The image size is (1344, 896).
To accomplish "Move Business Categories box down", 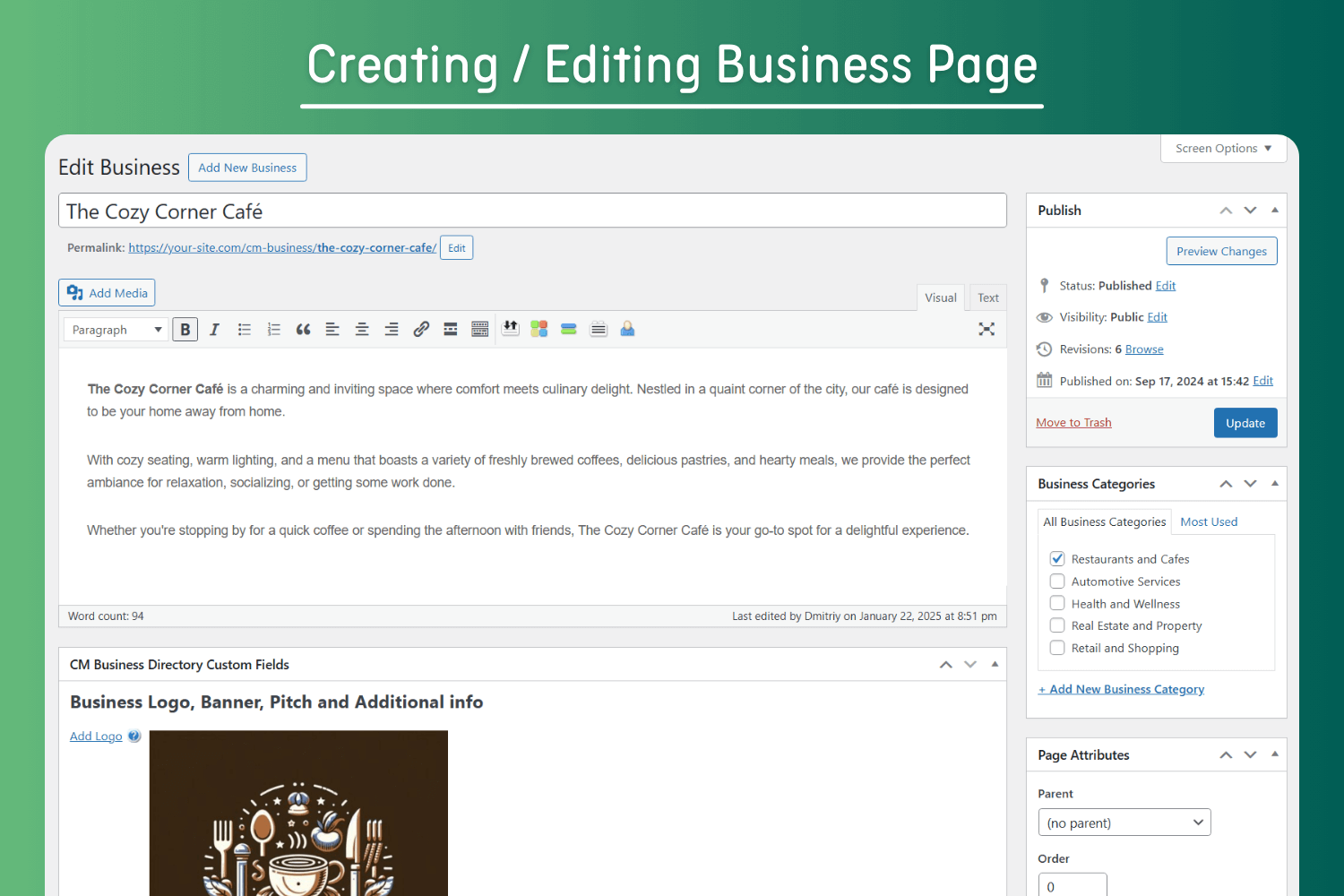I will 1251,484.
